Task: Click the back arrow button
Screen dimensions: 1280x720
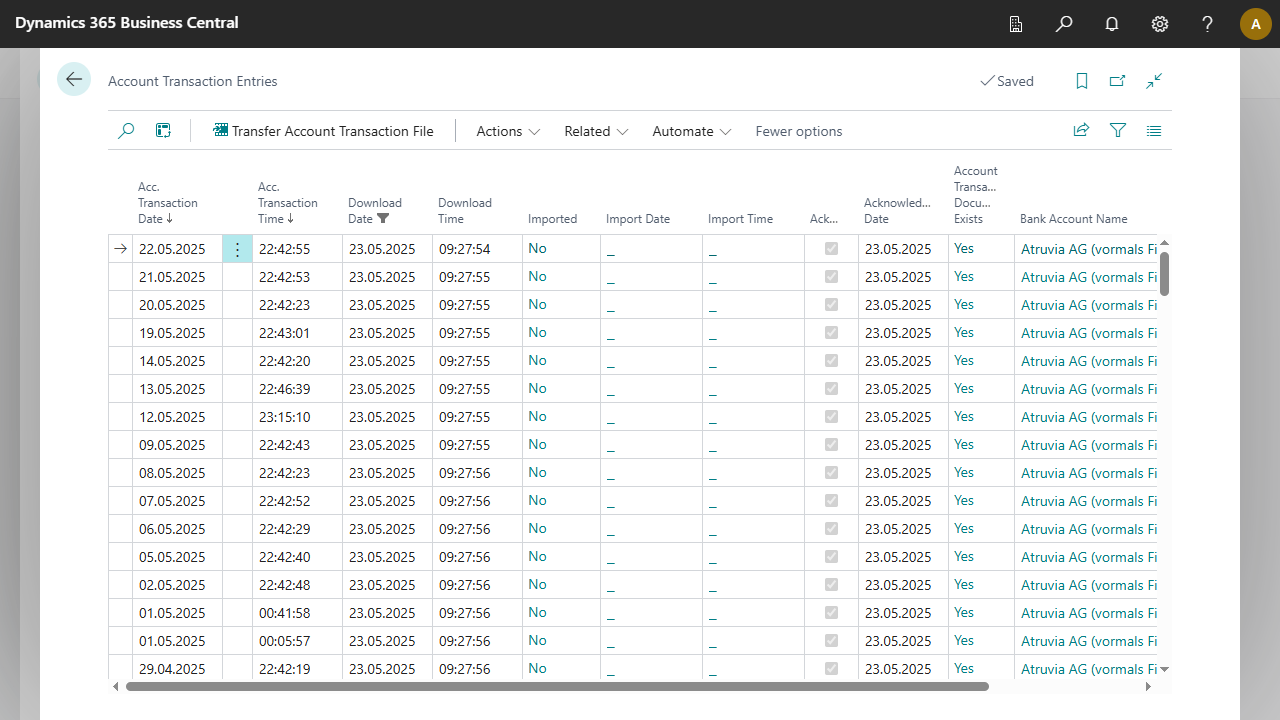Action: coord(74,79)
